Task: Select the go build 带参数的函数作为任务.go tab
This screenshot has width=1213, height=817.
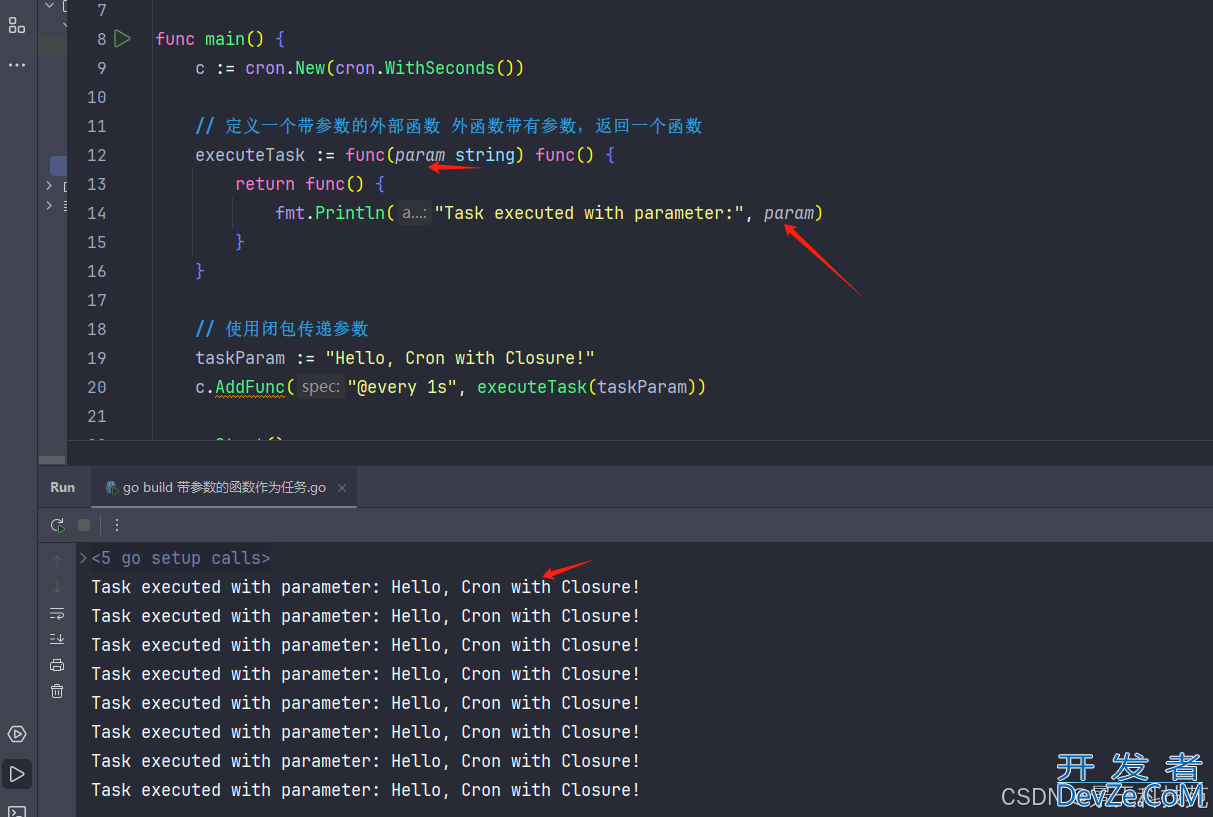Action: coord(225,488)
